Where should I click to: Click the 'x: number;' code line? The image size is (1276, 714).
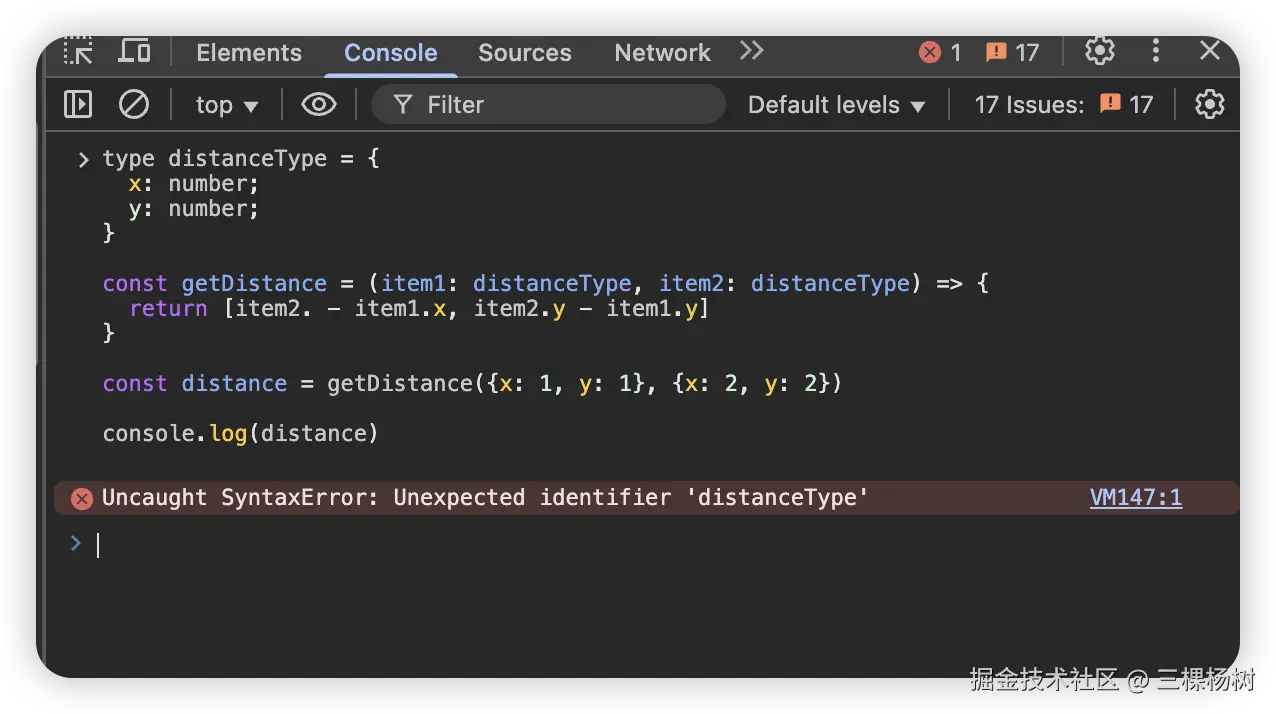194,183
